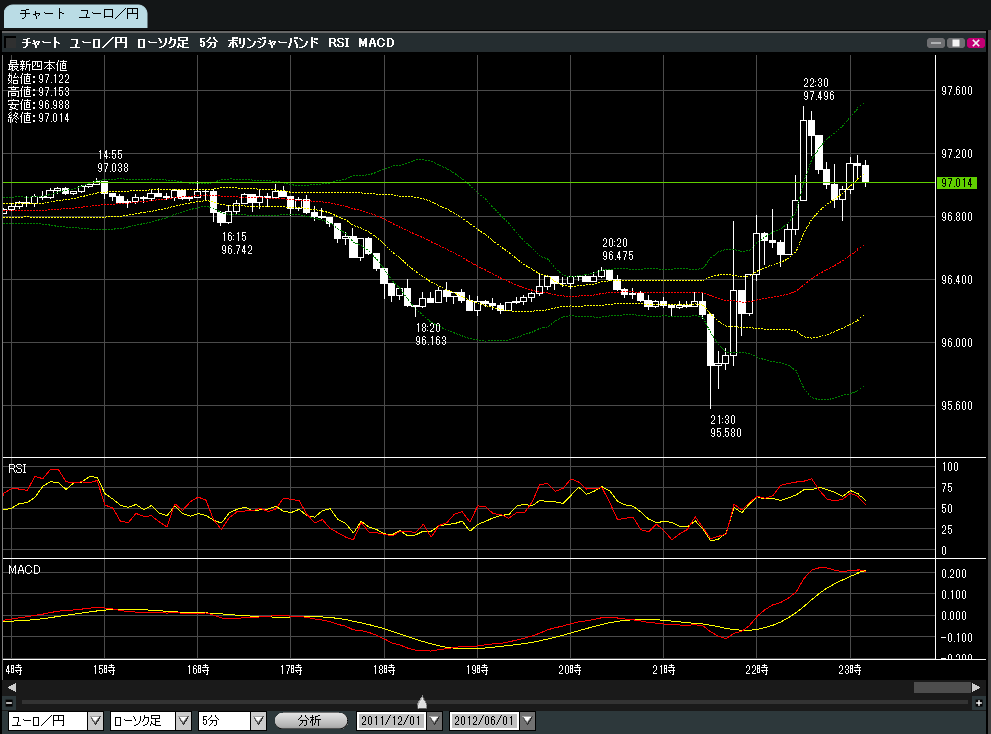Open the 5分 timeframe dropdown
The image size is (991, 734).
tap(258, 720)
